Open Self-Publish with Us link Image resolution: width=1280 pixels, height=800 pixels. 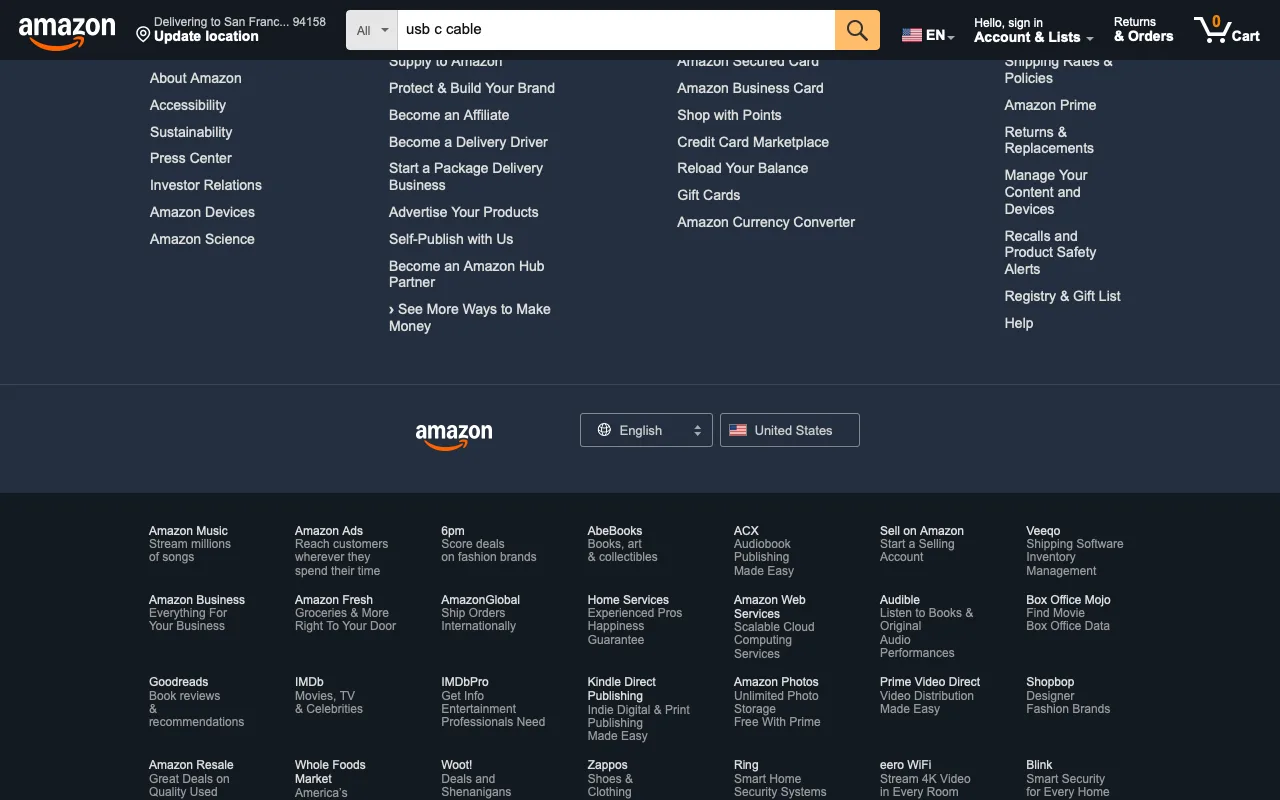point(451,239)
